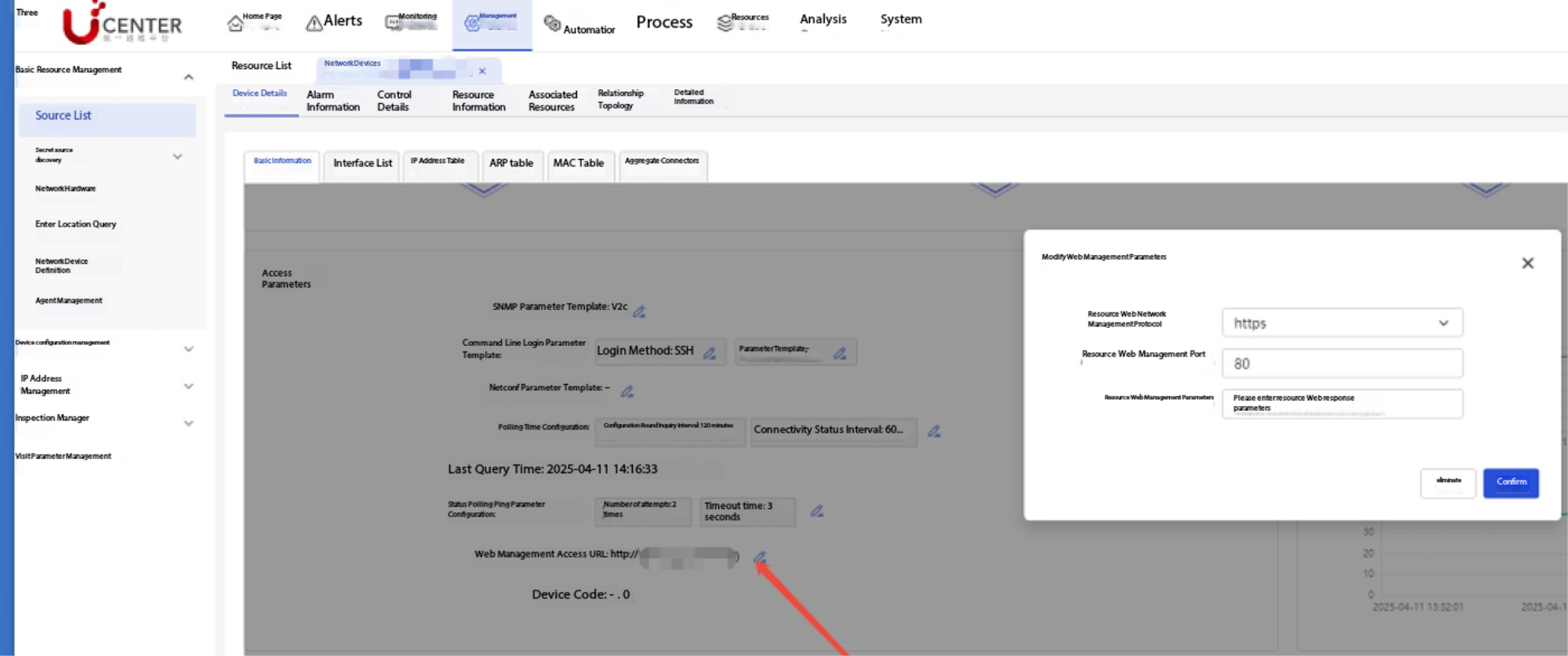Screen dimensions: 1568x656
Task: Edit the Status Polling Ping timeout settings
Action: click(817, 511)
